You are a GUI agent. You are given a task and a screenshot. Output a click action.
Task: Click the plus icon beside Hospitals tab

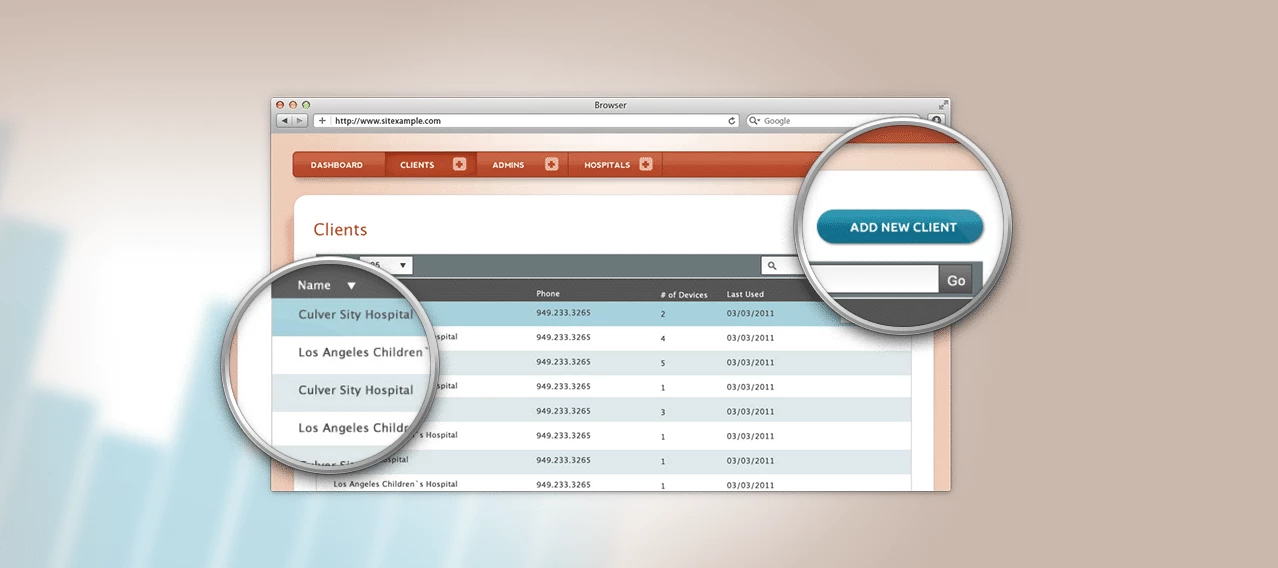pos(645,164)
